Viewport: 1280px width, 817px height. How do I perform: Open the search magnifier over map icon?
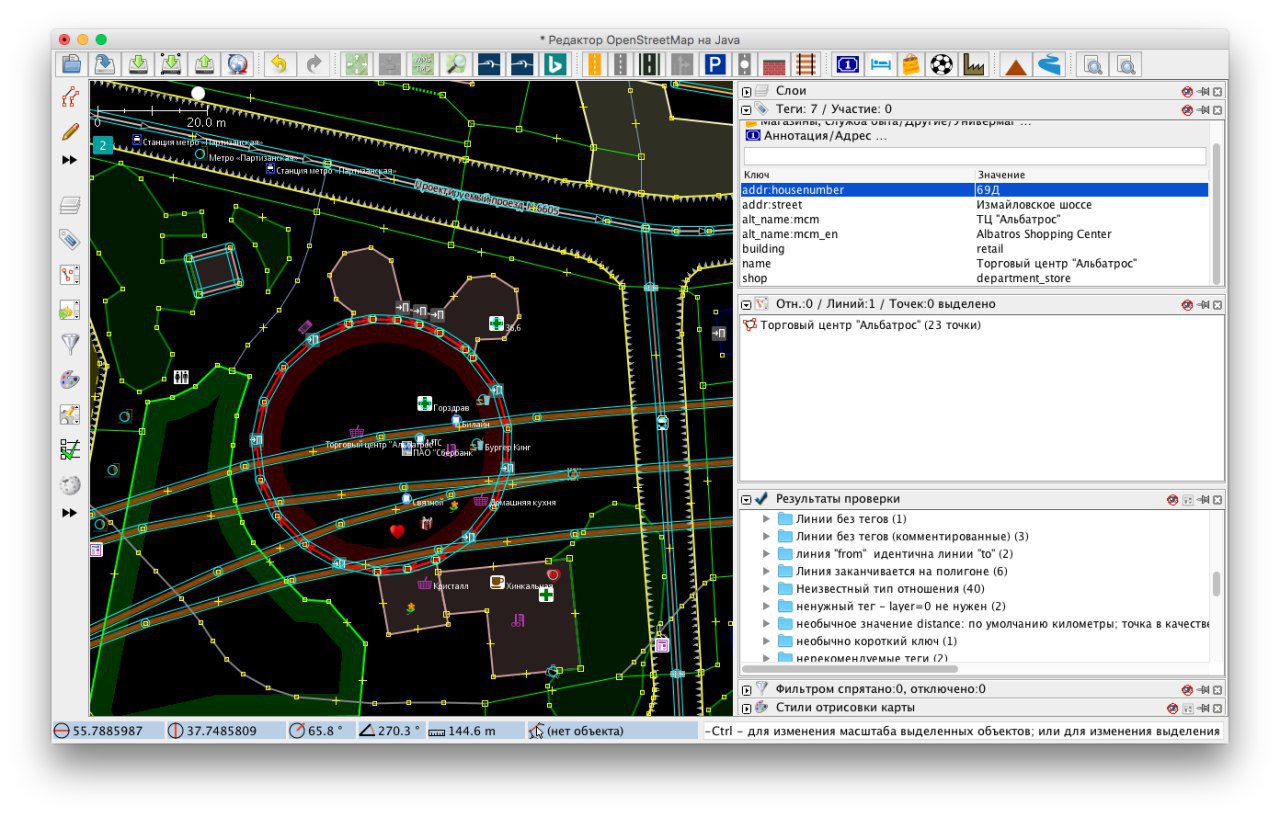coord(456,64)
